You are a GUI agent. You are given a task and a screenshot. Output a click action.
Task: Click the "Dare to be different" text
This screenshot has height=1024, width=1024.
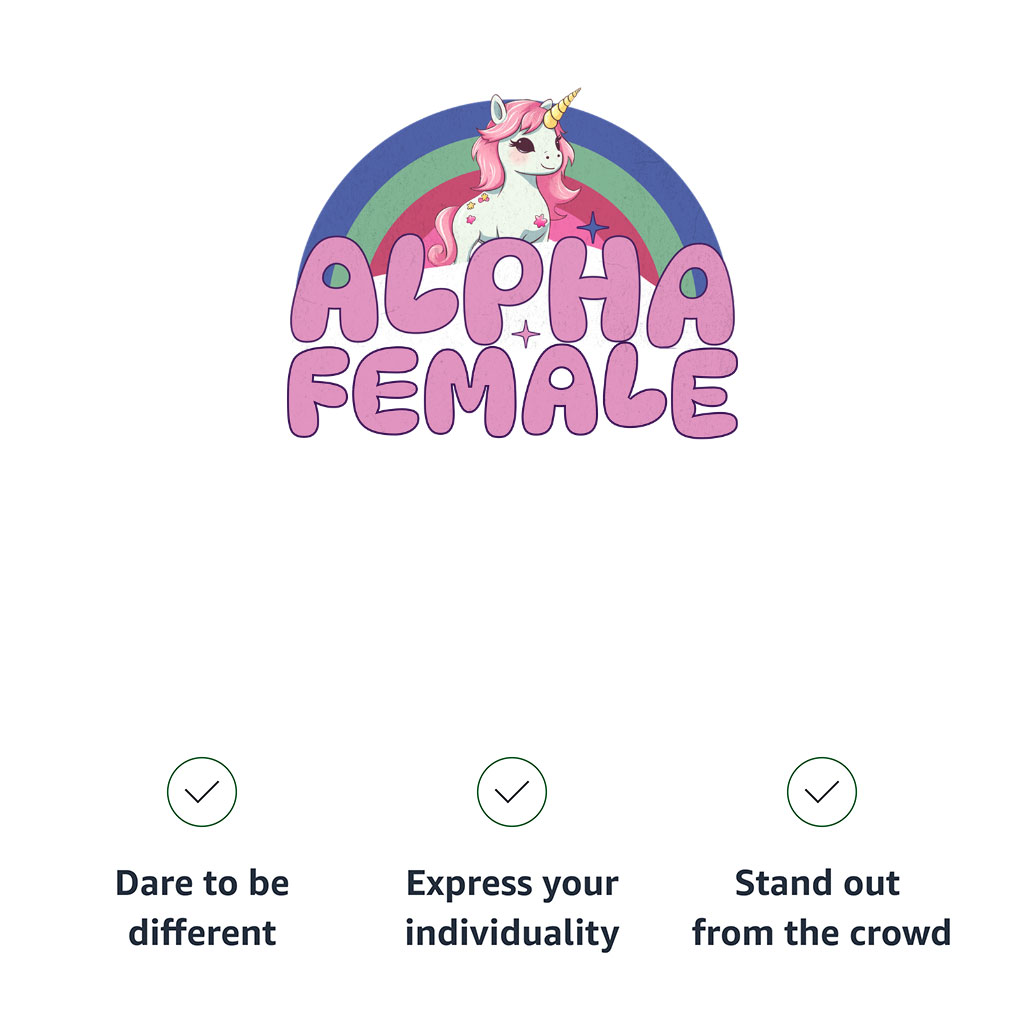[202, 907]
